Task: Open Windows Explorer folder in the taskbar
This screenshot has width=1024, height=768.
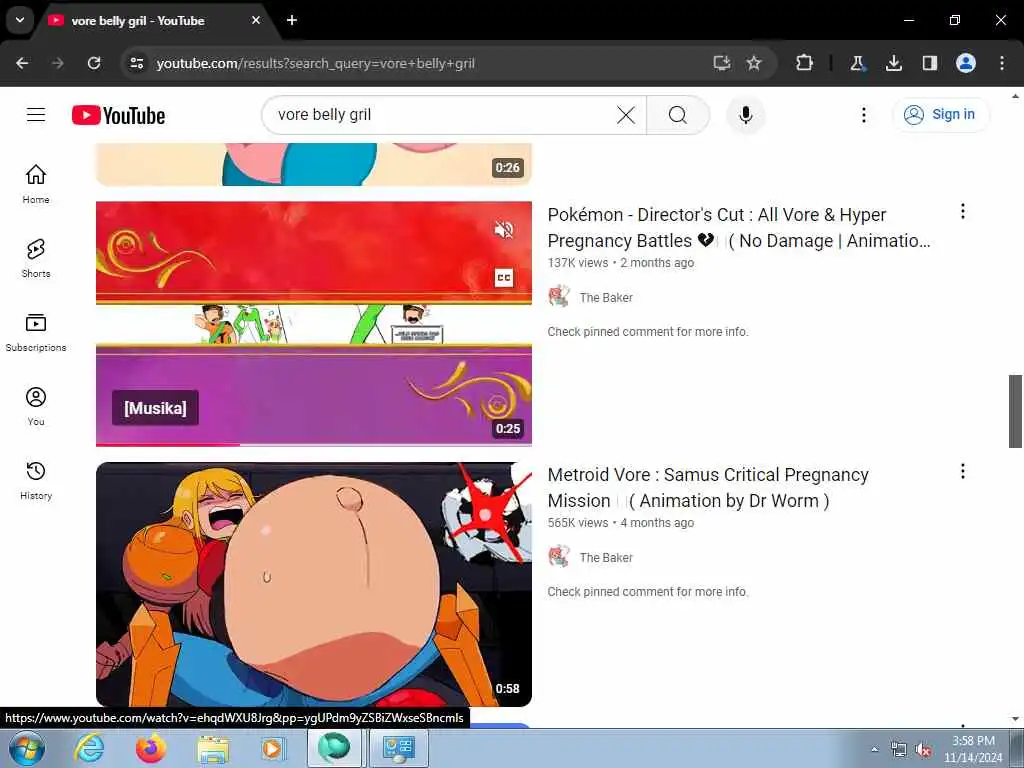Action: [x=213, y=748]
